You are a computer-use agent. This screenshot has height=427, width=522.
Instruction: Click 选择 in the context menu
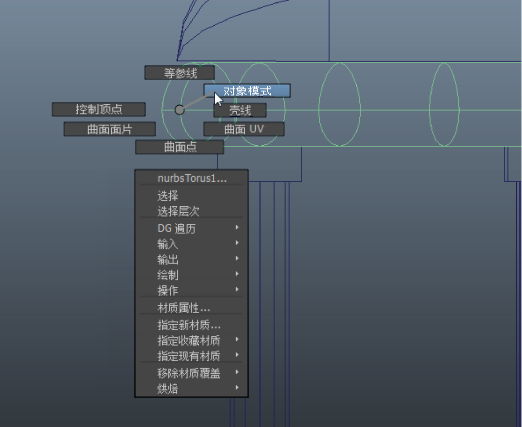[191, 196]
